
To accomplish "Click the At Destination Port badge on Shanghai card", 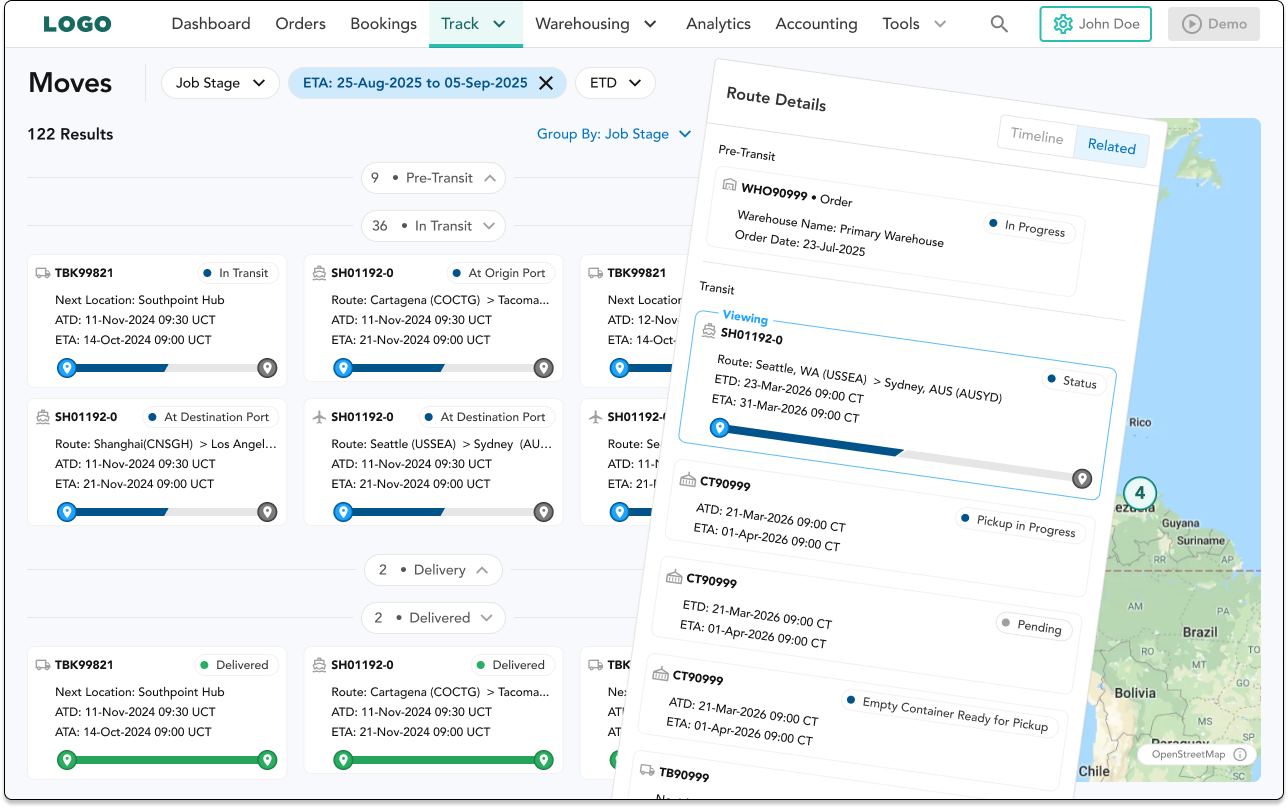I will pos(208,417).
